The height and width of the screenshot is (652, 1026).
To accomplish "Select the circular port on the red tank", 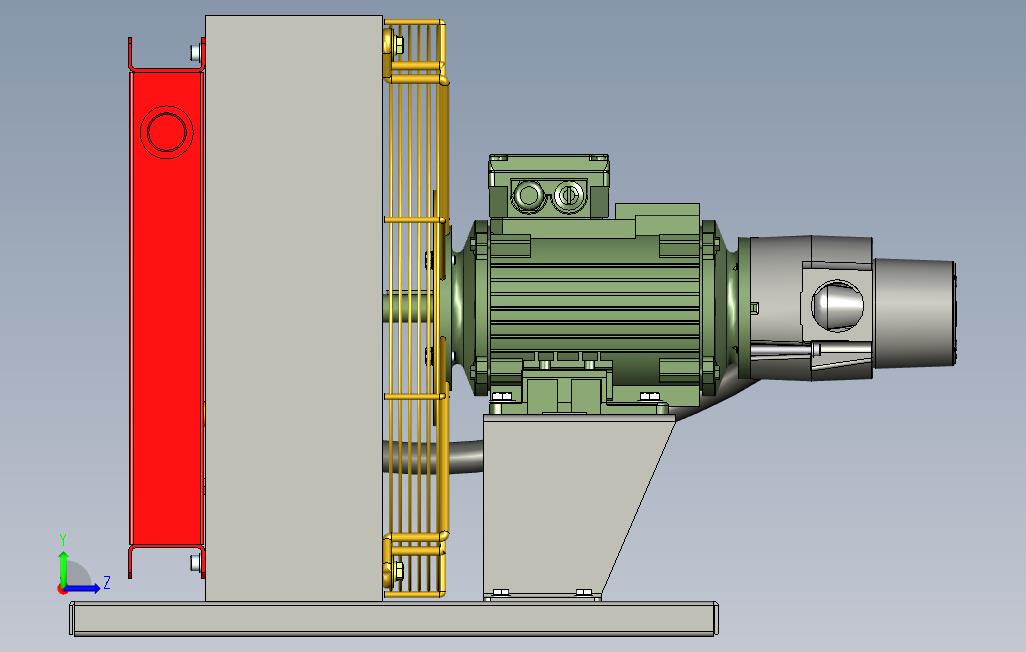I will [x=166, y=131].
